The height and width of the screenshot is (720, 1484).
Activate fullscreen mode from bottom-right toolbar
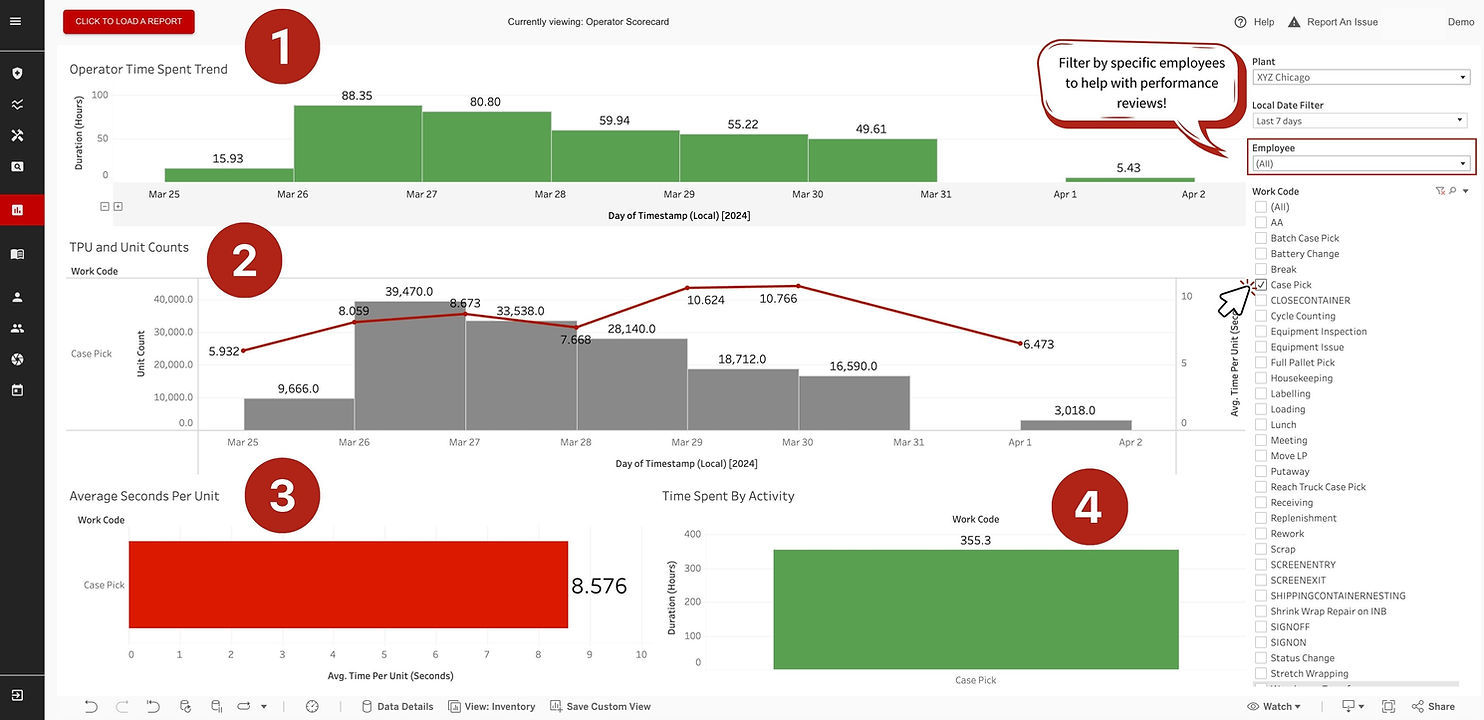point(1389,706)
